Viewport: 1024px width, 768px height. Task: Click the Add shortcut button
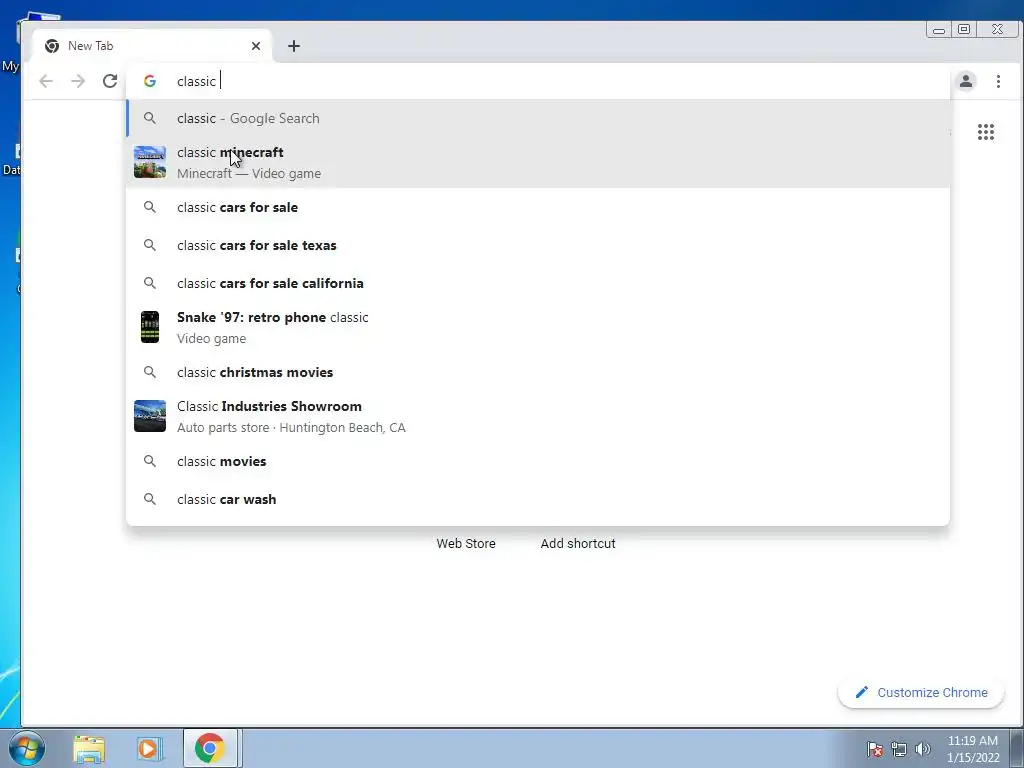(578, 543)
